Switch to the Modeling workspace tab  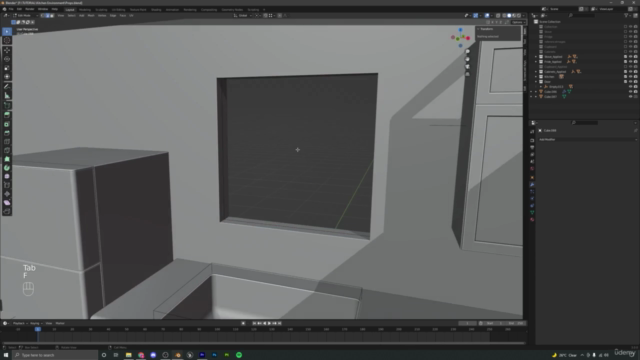tap(85, 9)
